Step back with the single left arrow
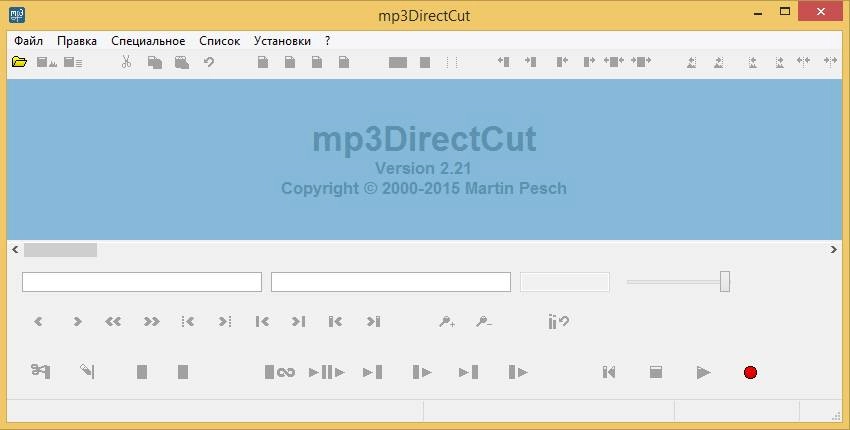Screen dimensions: 850x430 tap(38, 322)
